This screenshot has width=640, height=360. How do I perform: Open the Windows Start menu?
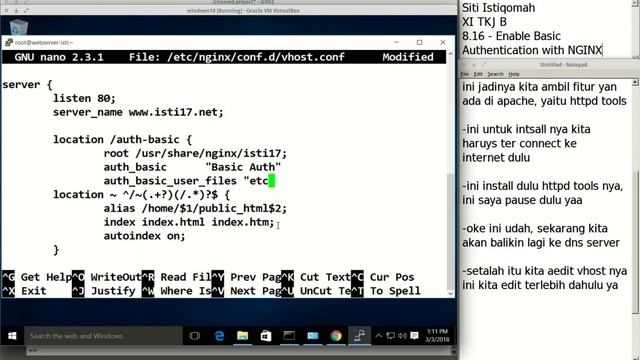point(12,336)
